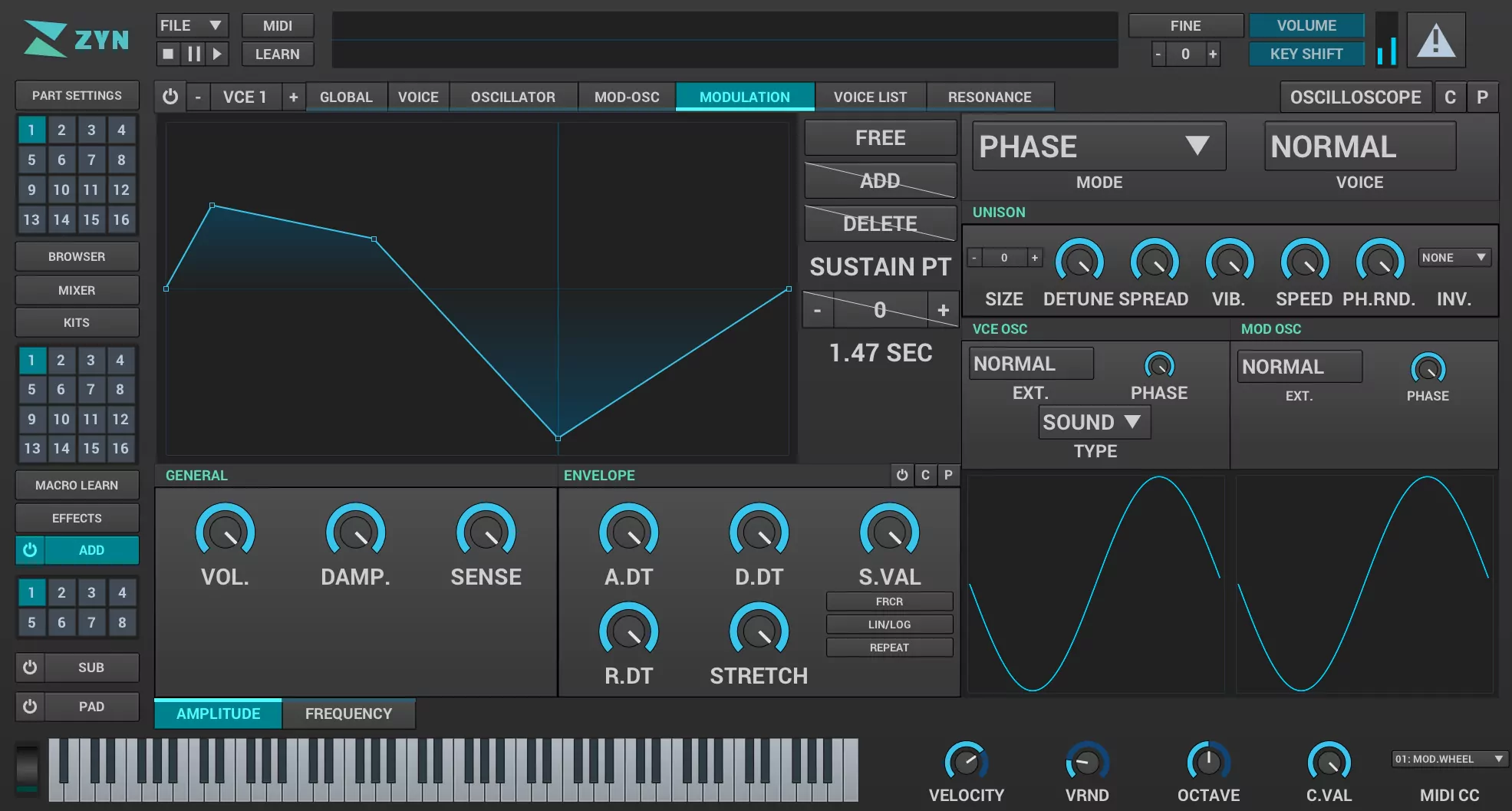The width and height of the screenshot is (1512, 811).
Task: Toggle the voice power icon beside VCE 1
Action: pos(170,97)
